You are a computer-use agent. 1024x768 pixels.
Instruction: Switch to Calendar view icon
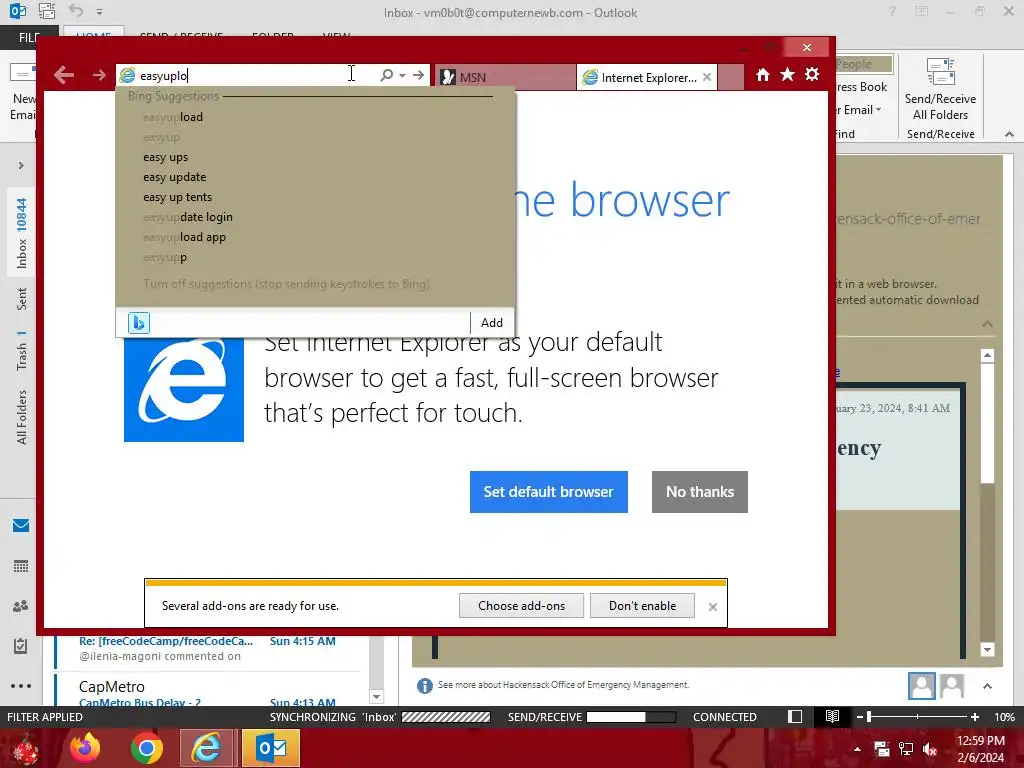(x=20, y=566)
